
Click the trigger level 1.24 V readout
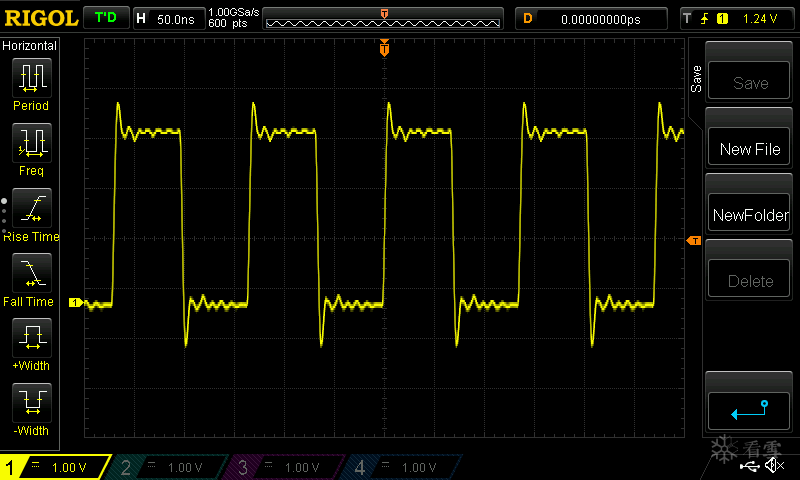pos(760,19)
